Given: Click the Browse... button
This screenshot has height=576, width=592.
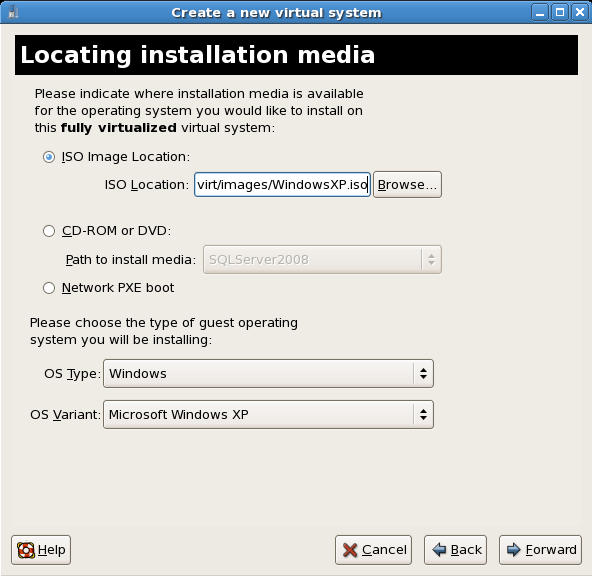Looking at the screenshot, I should tap(407, 185).
